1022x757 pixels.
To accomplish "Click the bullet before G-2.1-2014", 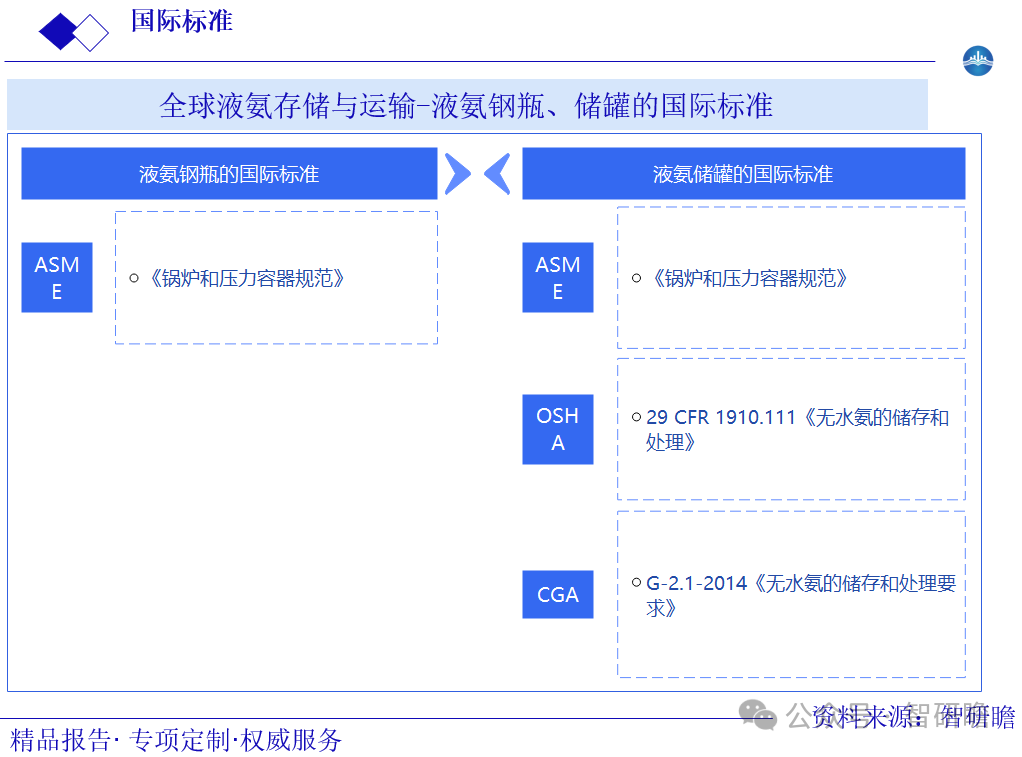I will click(x=636, y=582).
